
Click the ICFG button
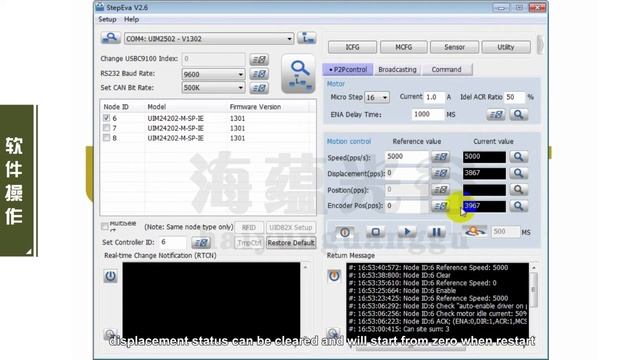point(352,47)
